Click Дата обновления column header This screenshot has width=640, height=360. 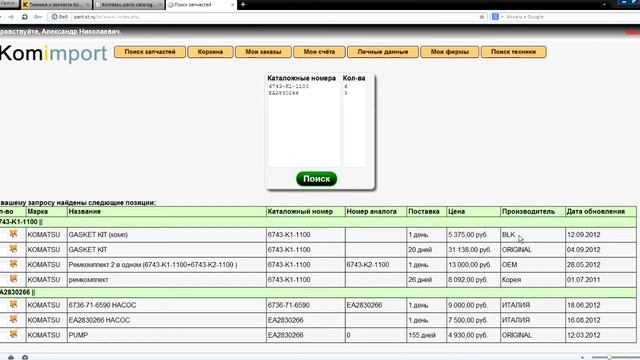[x=600, y=211]
